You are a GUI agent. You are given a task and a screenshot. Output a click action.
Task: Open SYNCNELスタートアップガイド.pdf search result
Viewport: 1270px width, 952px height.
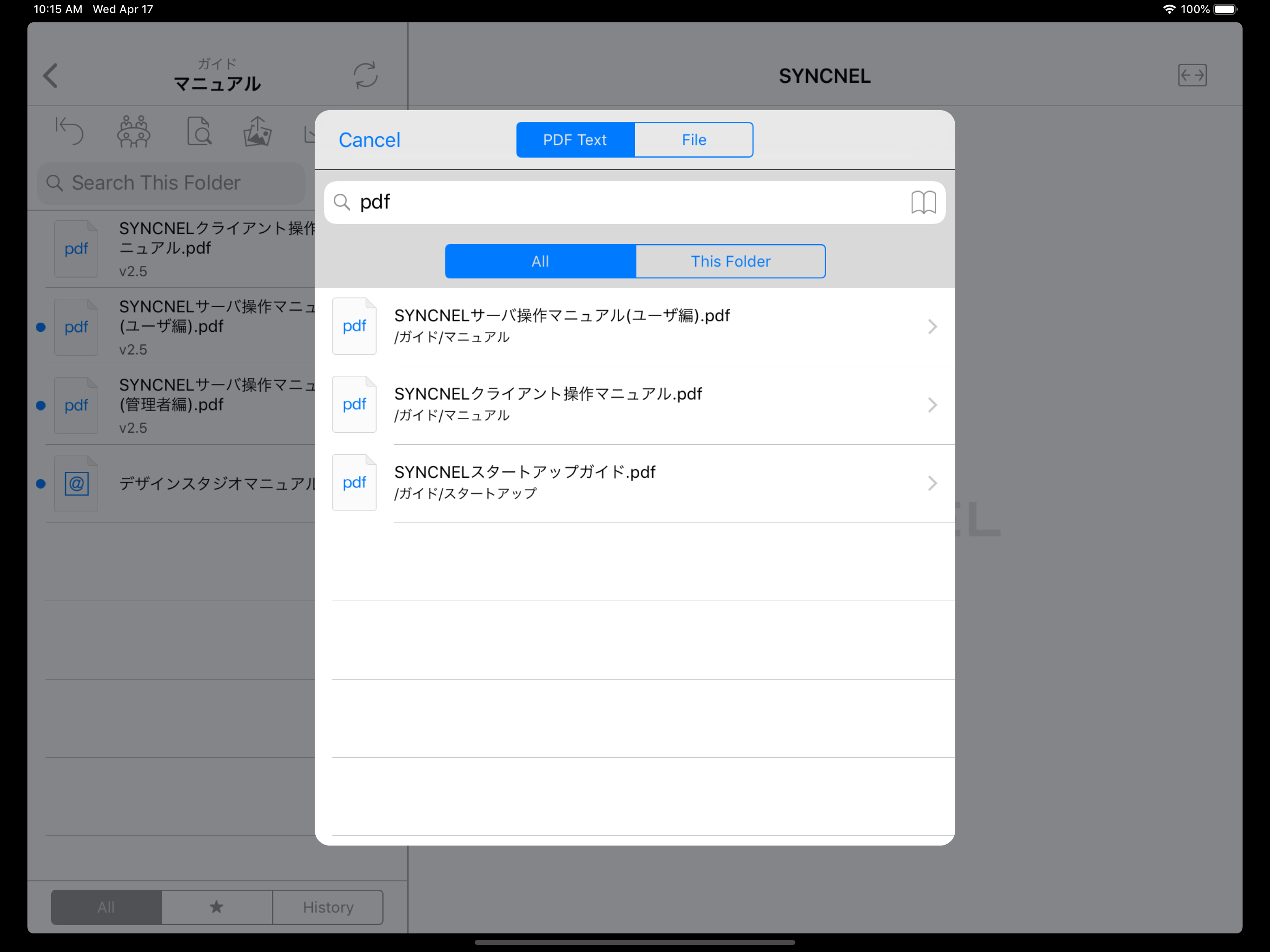pos(635,483)
